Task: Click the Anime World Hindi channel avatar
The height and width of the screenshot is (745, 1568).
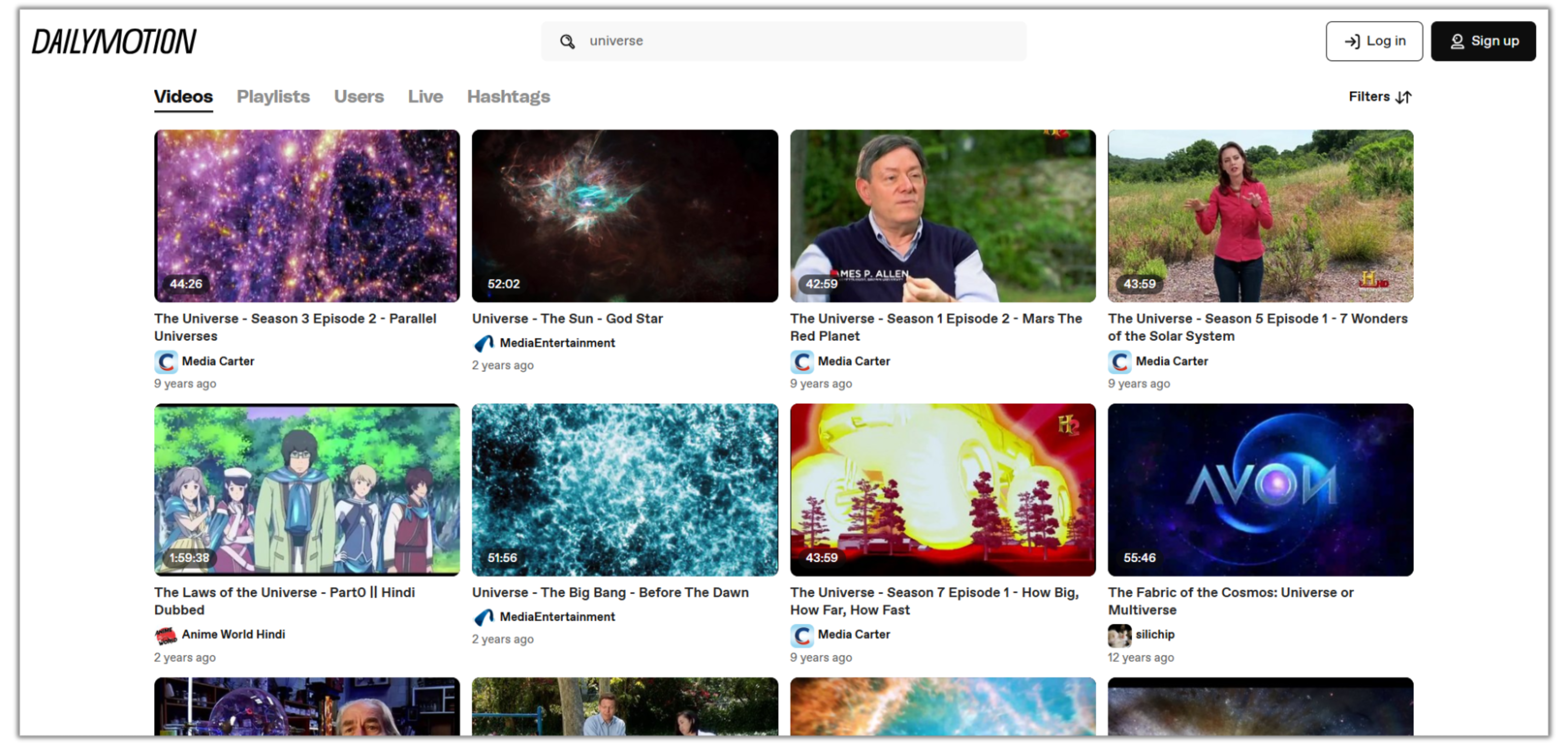Action: [166, 635]
